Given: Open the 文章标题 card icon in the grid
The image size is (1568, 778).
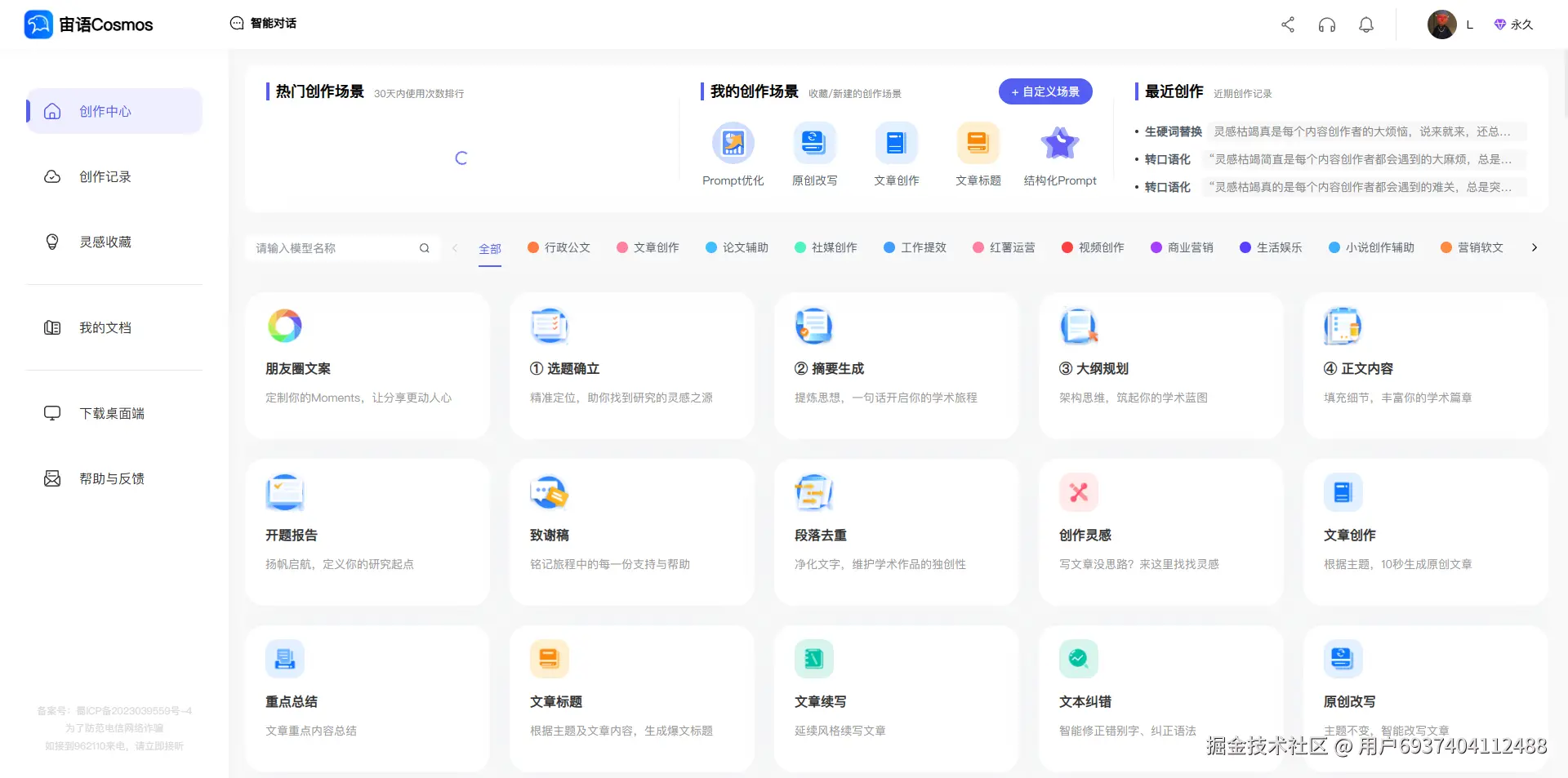Looking at the screenshot, I should point(550,659).
